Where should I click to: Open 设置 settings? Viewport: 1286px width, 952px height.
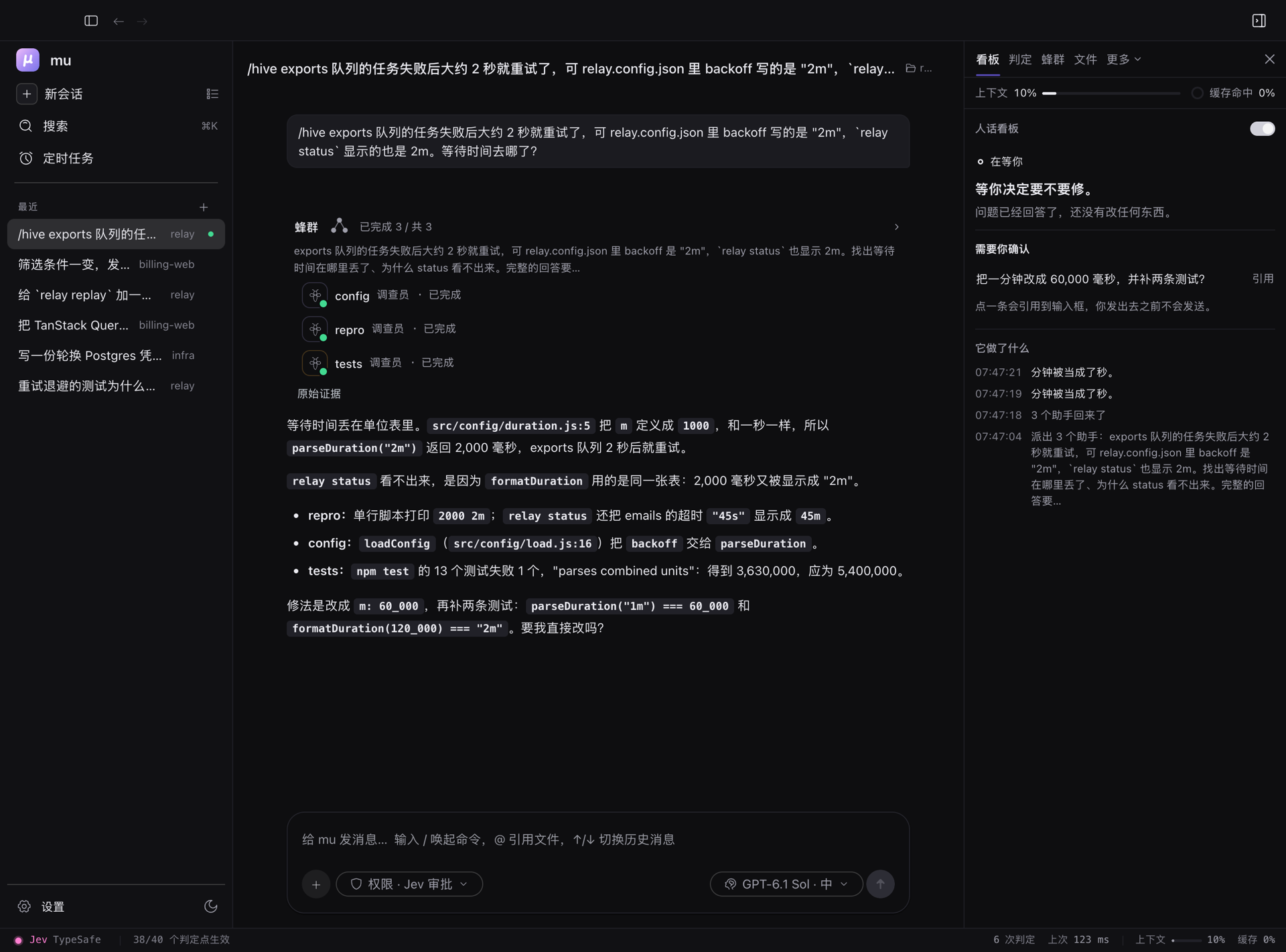point(42,906)
